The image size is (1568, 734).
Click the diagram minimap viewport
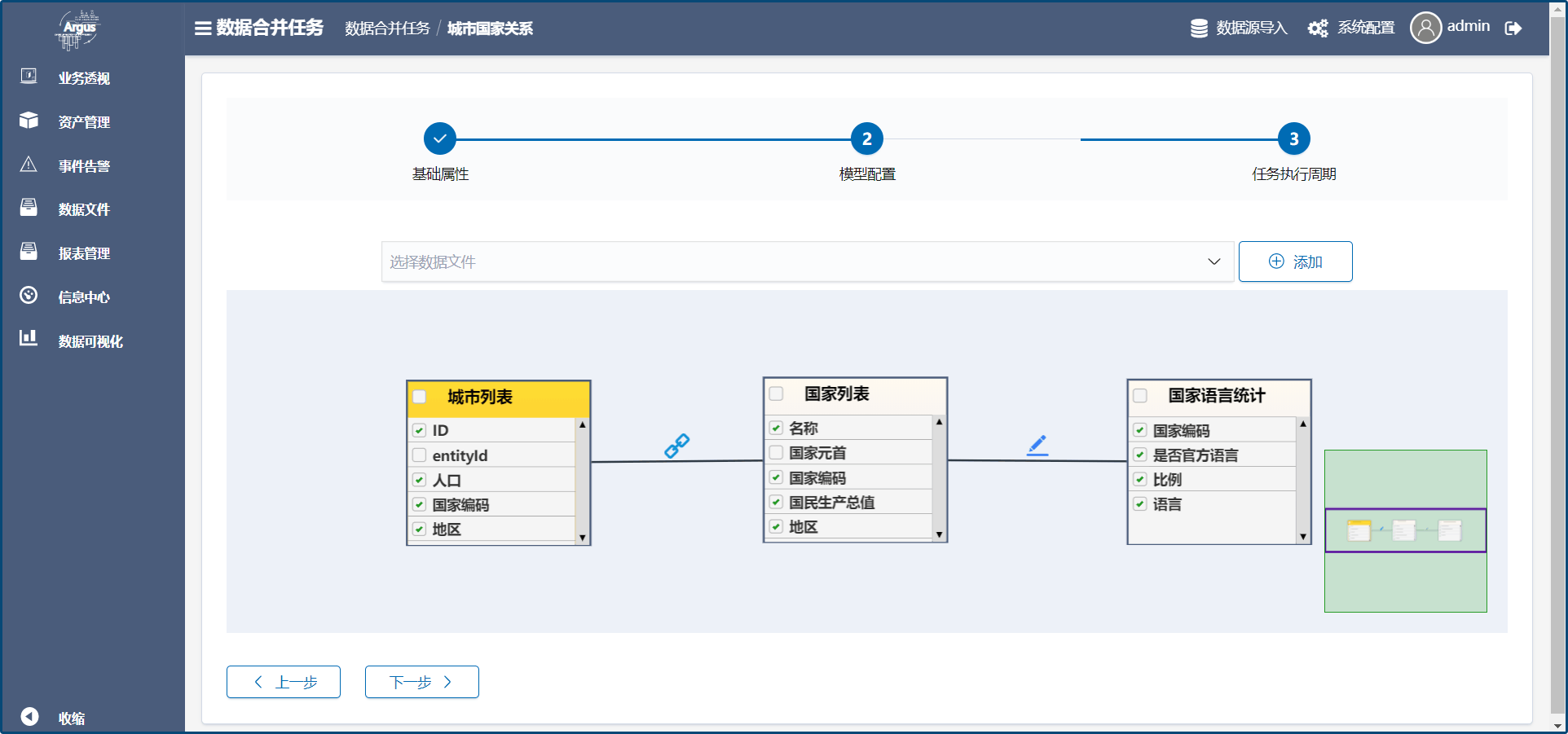pyautogui.click(x=1405, y=530)
